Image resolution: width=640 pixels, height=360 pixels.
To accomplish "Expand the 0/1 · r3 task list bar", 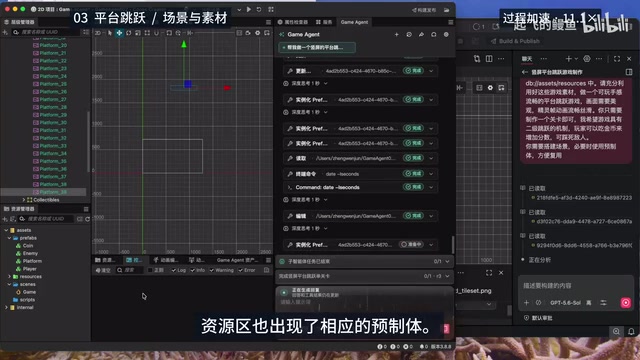I will [364, 276].
